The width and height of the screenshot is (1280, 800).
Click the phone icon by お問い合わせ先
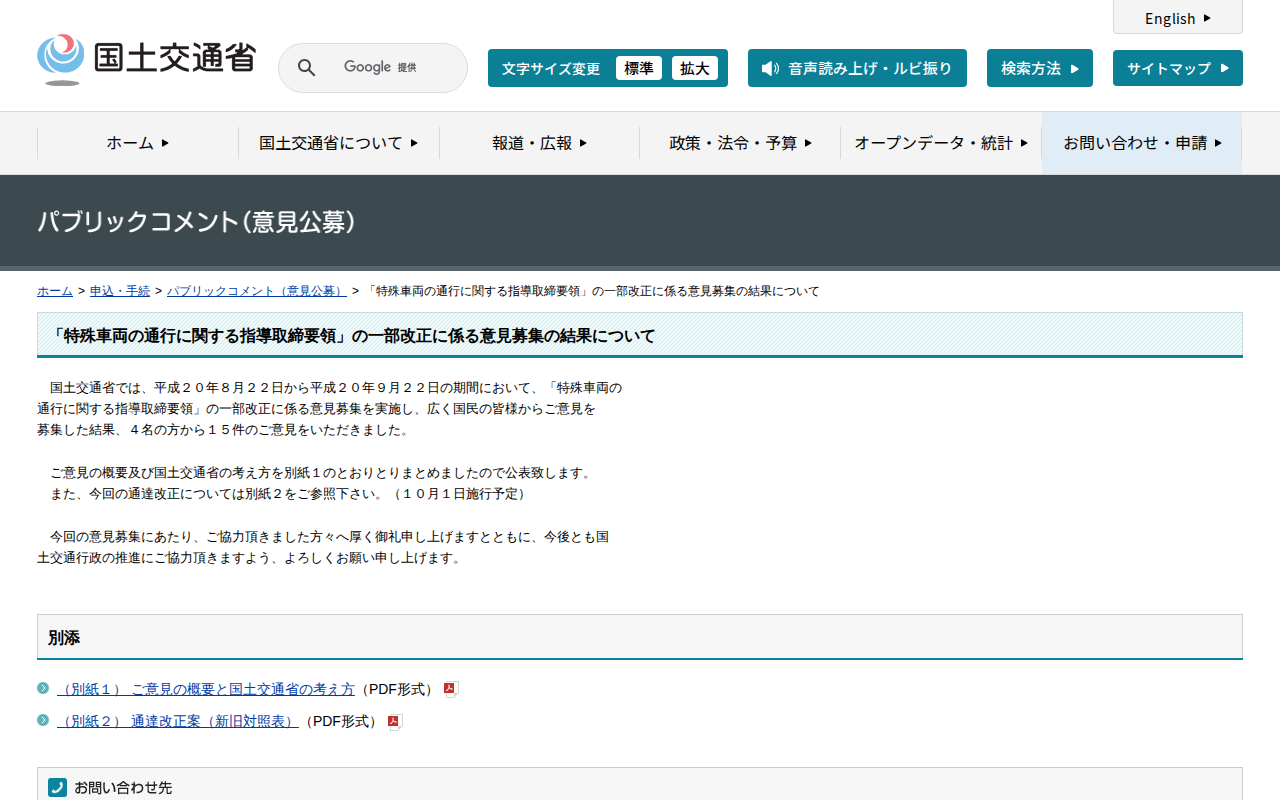pos(57,787)
